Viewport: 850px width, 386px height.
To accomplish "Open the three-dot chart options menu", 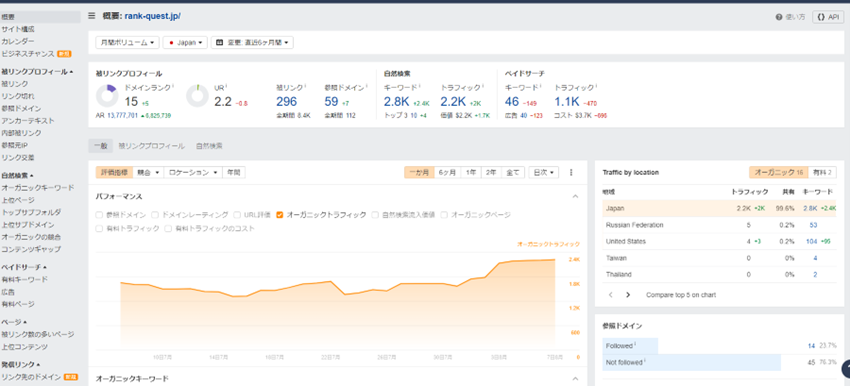I will [571, 172].
